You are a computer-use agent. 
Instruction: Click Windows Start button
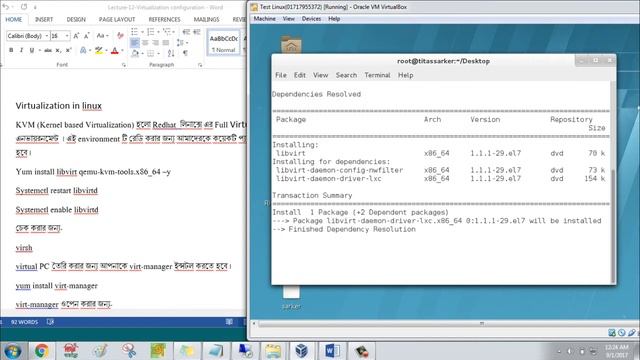[x=13, y=351]
